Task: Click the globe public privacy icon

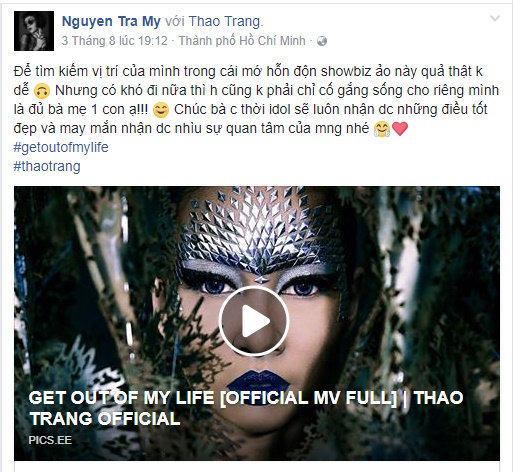Action: (322, 41)
